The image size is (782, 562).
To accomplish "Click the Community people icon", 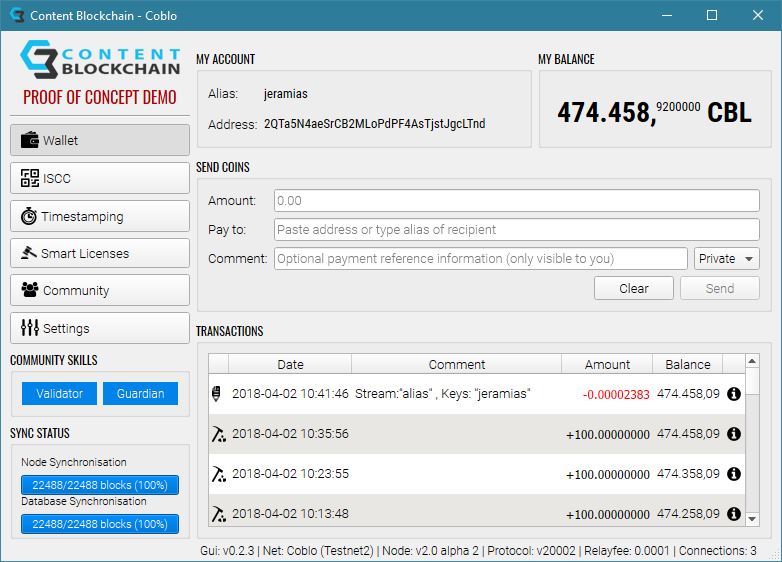I will [29, 290].
